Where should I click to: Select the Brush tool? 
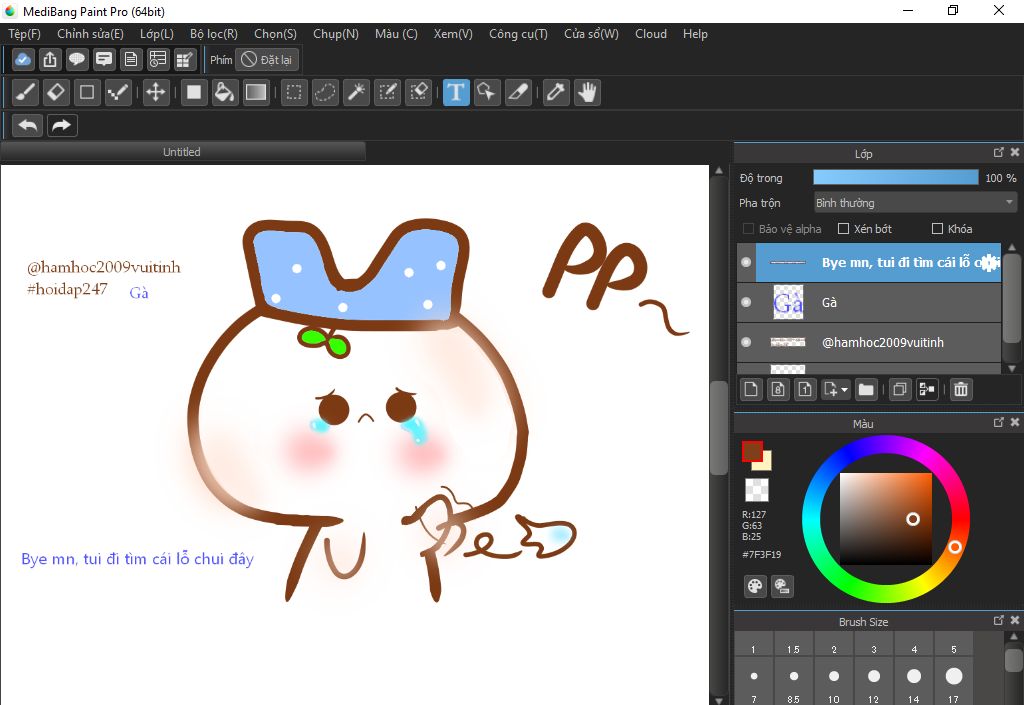[27, 93]
